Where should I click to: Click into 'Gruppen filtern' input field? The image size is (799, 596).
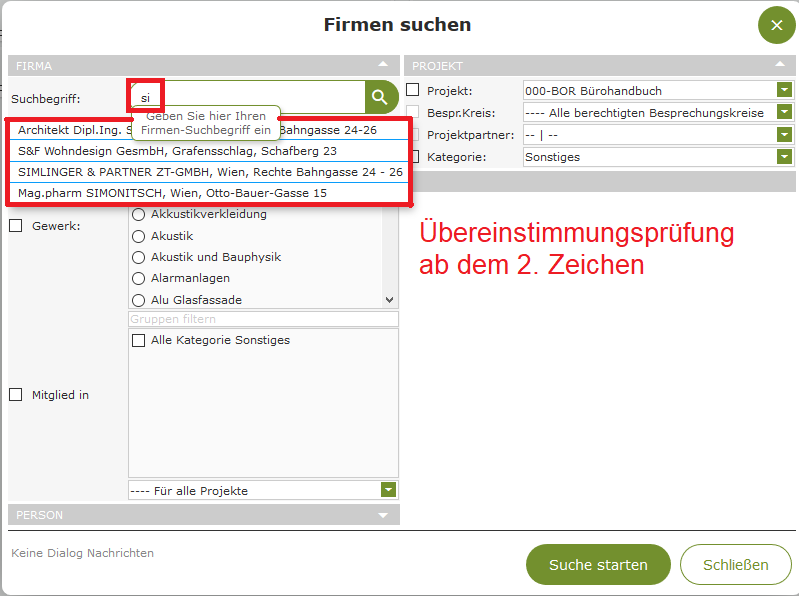(263, 319)
